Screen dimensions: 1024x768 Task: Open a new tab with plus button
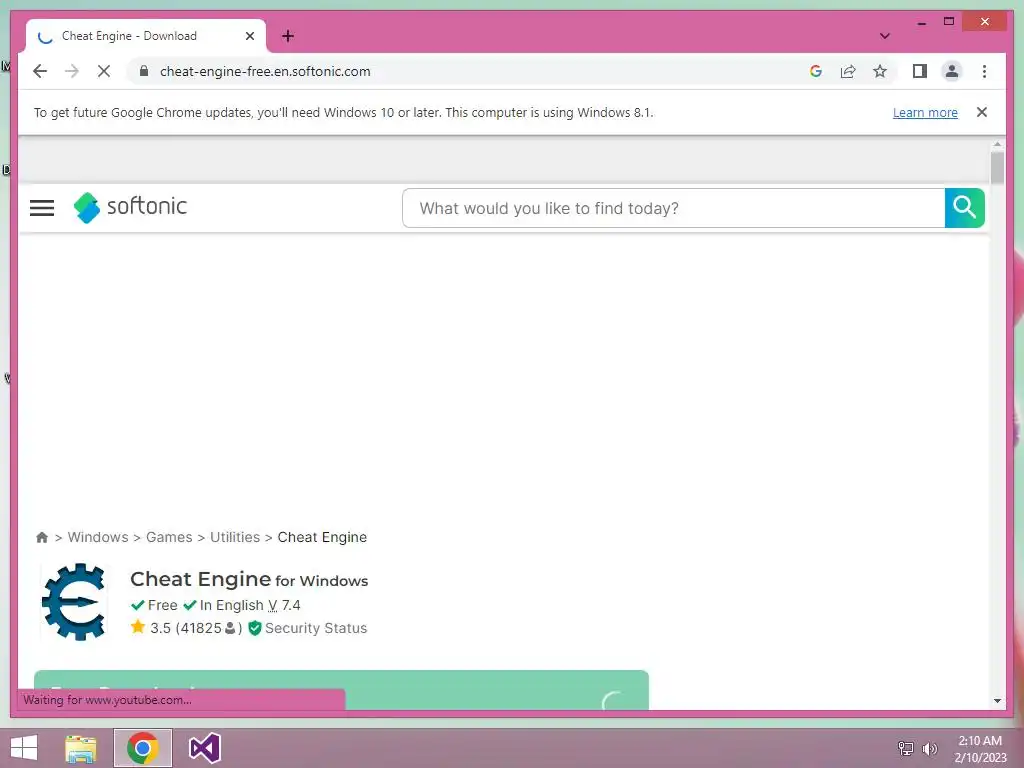pyautogui.click(x=288, y=36)
